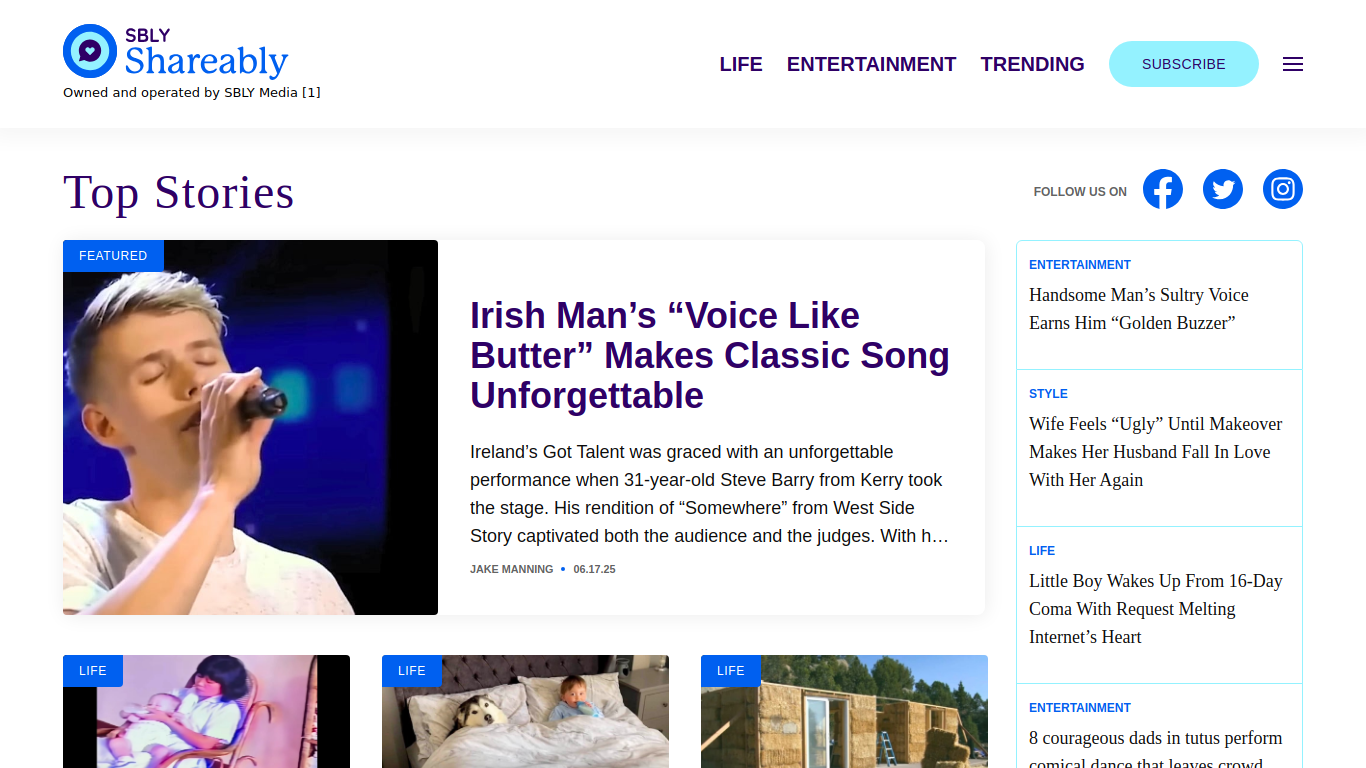Open the straw bale house thumbnail
The image size is (1366, 768).
click(844, 711)
